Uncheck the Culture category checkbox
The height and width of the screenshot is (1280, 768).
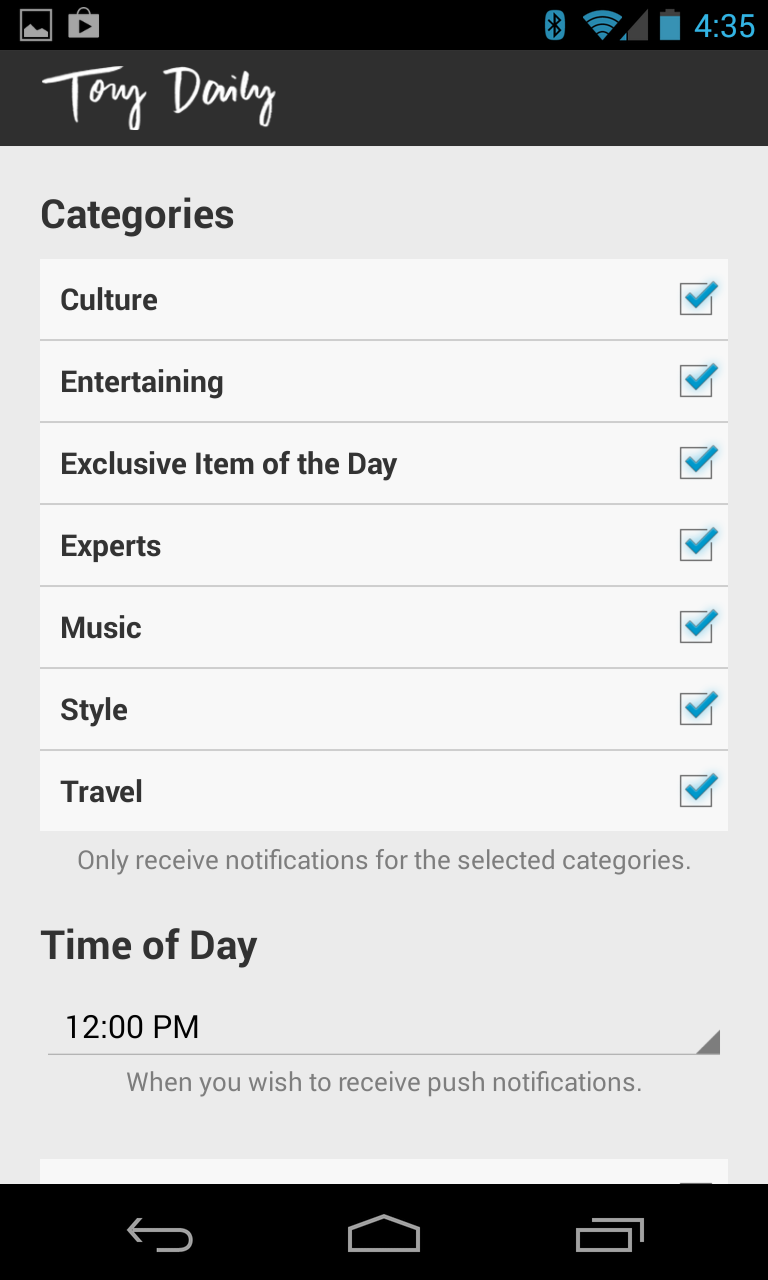tap(697, 299)
